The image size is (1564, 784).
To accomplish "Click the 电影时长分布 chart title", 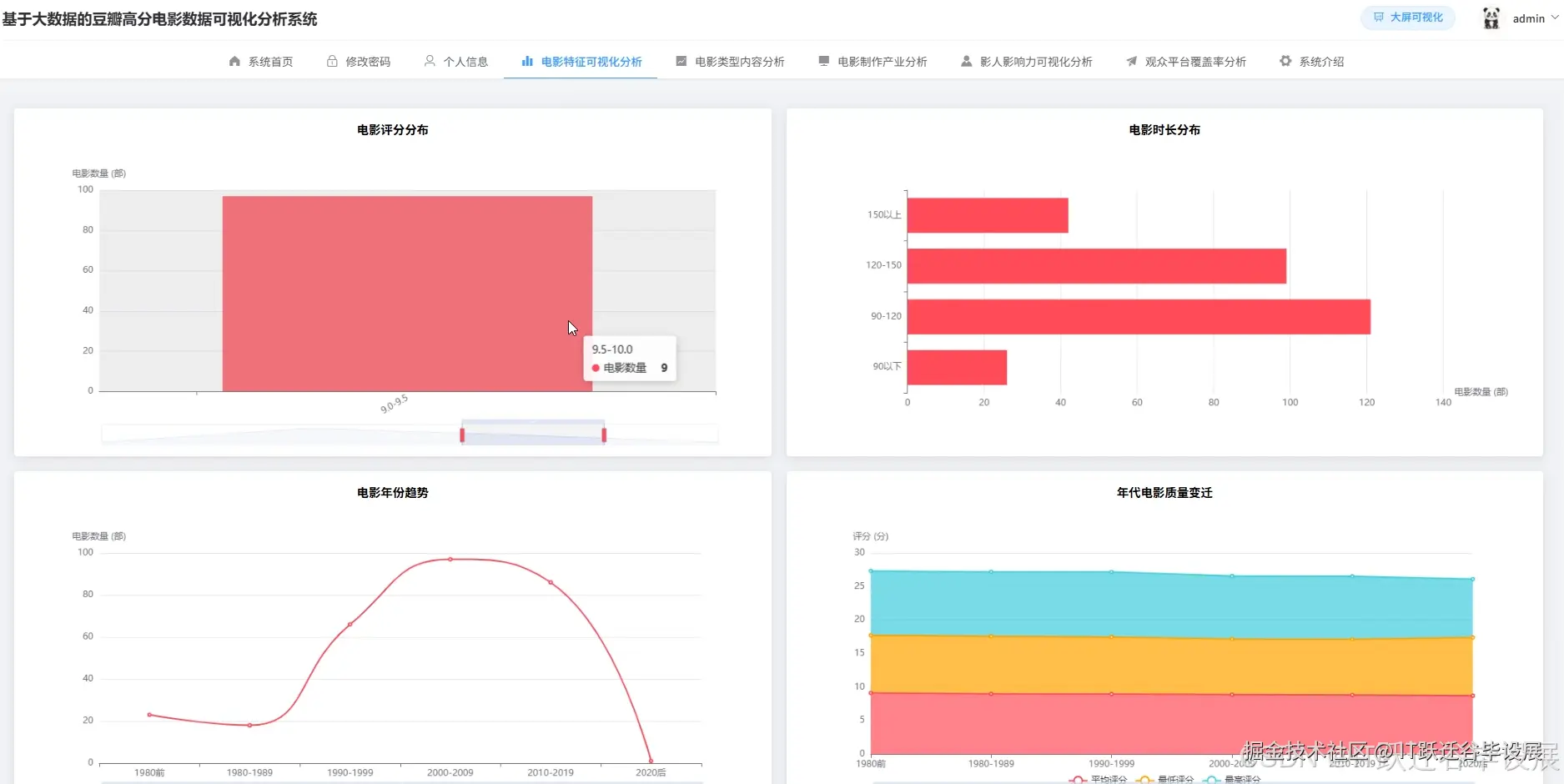I will (1164, 130).
